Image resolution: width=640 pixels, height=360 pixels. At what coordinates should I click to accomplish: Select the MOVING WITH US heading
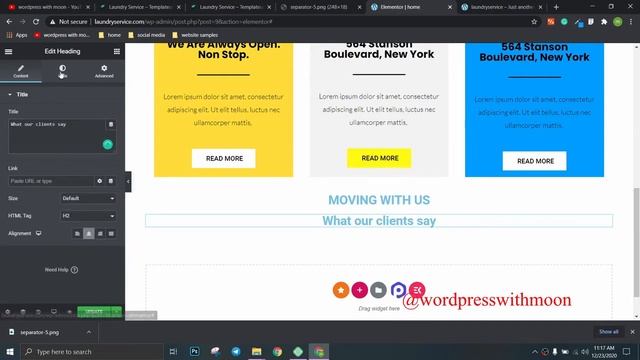[x=379, y=200]
